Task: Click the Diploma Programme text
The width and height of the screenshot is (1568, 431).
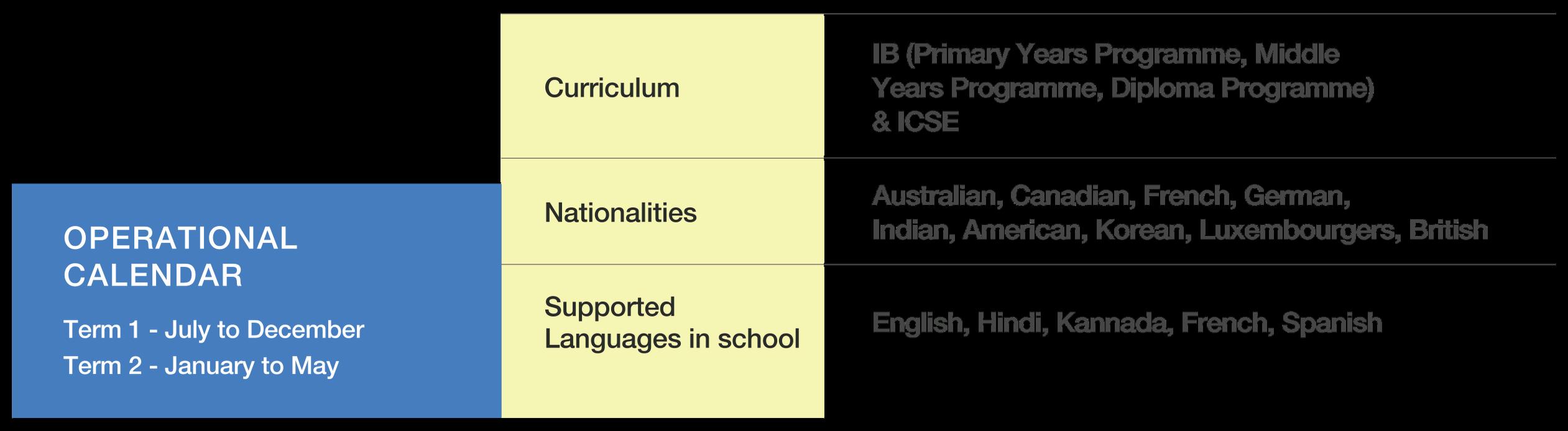Action: tap(1242, 88)
